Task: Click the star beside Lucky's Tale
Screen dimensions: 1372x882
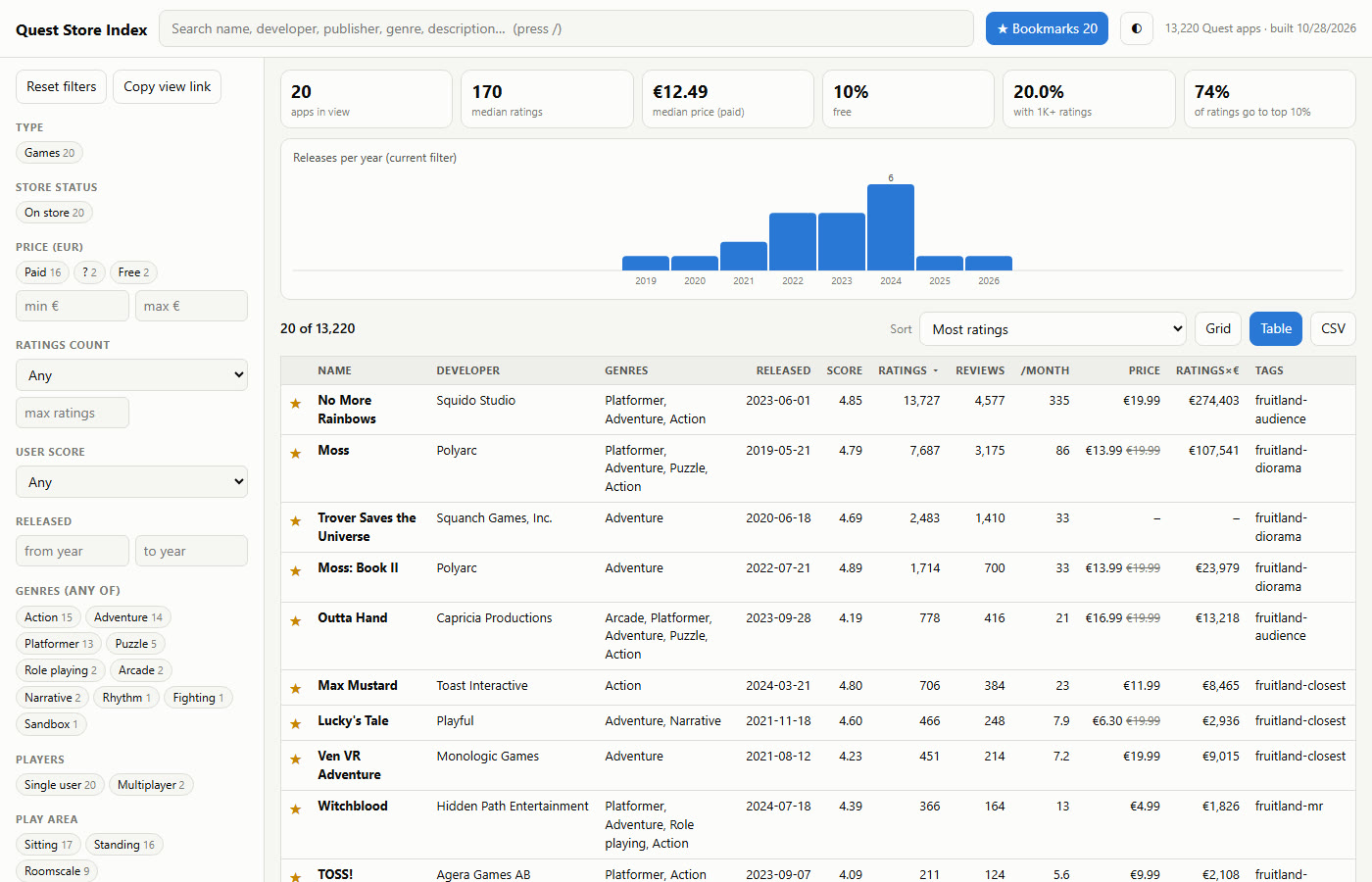Action: pyautogui.click(x=295, y=724)
